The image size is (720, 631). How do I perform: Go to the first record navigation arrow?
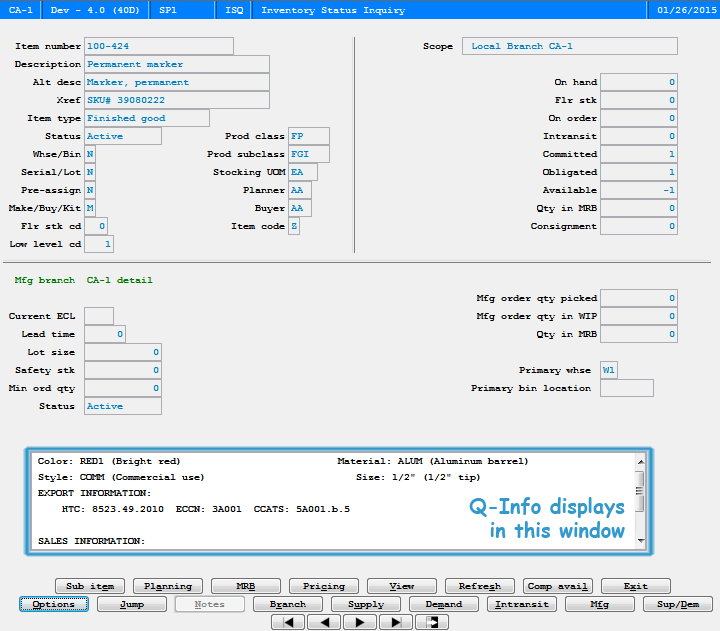point(287,622)
